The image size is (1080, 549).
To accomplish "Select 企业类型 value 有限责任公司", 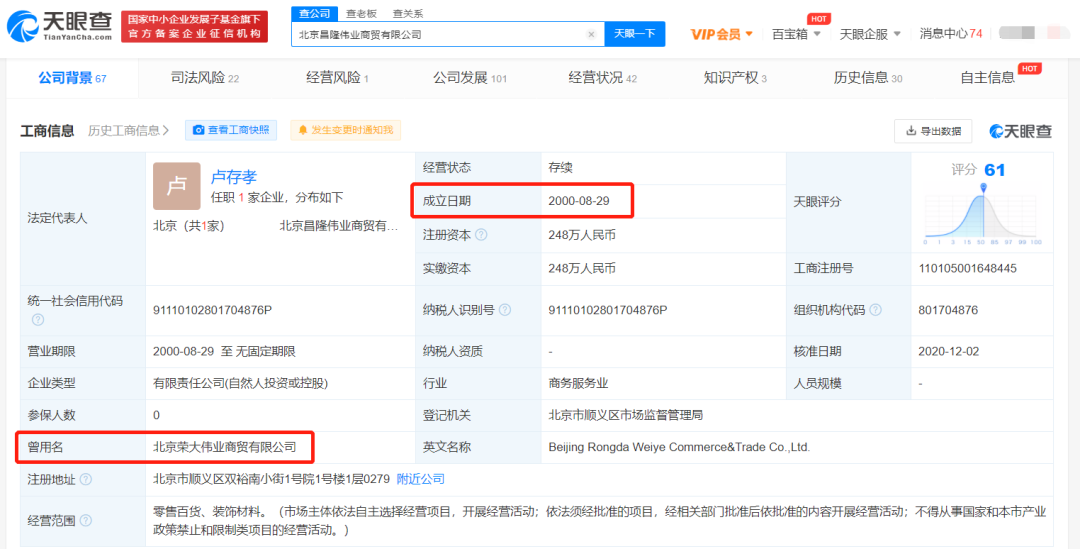I will pos(241,383).
